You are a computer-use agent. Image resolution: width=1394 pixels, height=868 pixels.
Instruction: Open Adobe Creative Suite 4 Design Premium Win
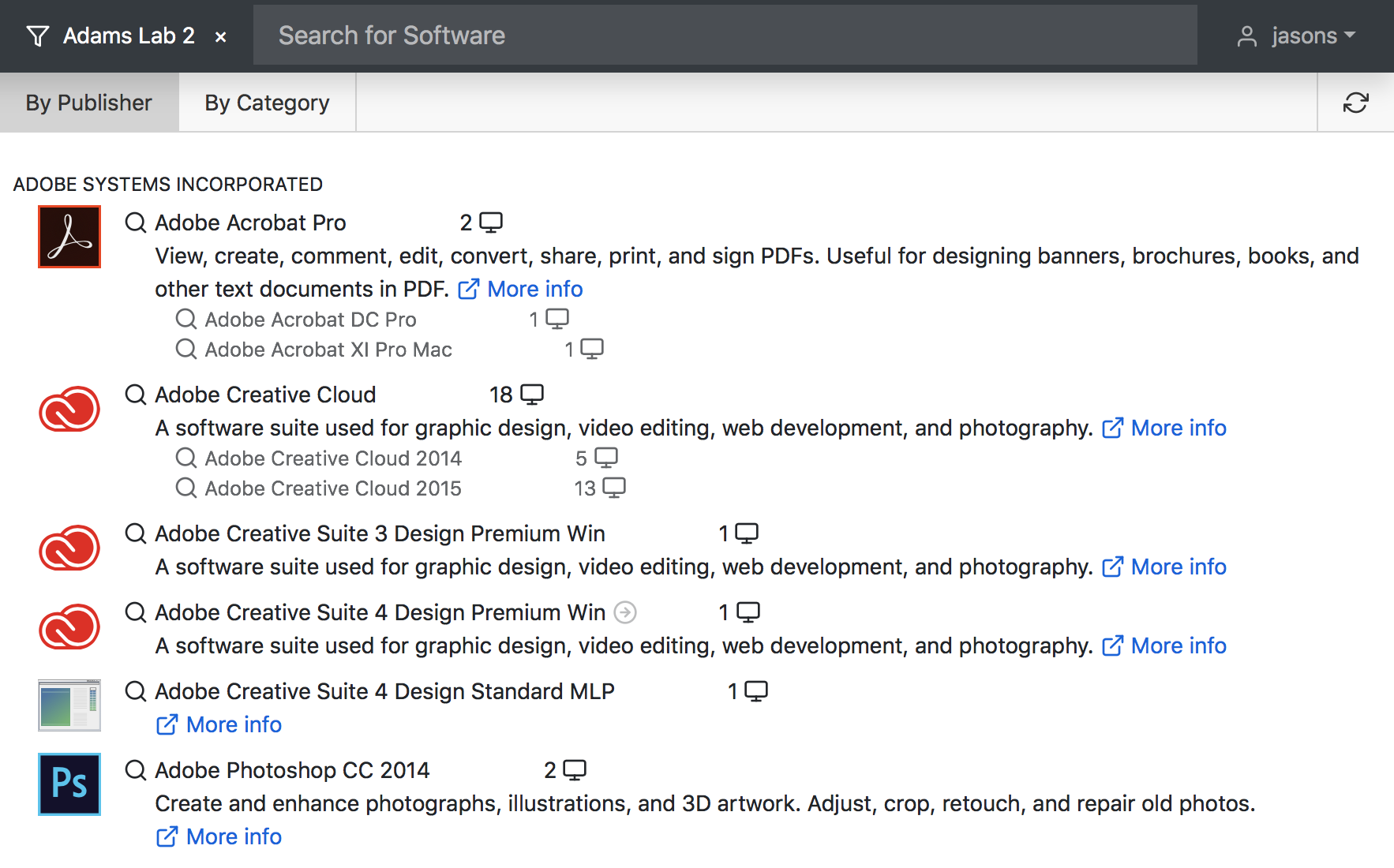coord(380,612)
